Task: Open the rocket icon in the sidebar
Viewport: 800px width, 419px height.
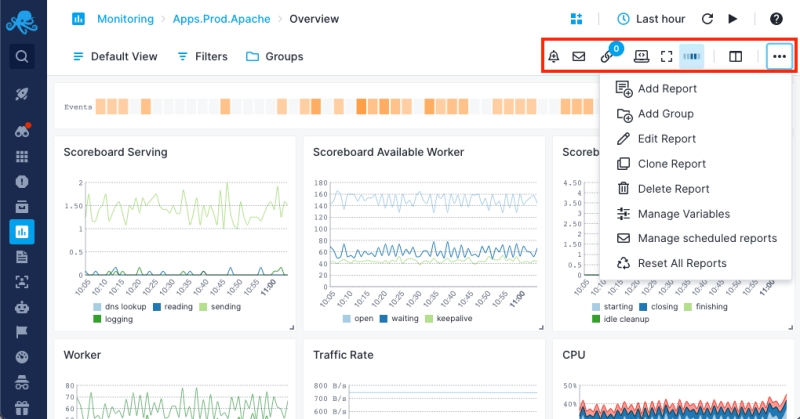Action: point(21,94)
